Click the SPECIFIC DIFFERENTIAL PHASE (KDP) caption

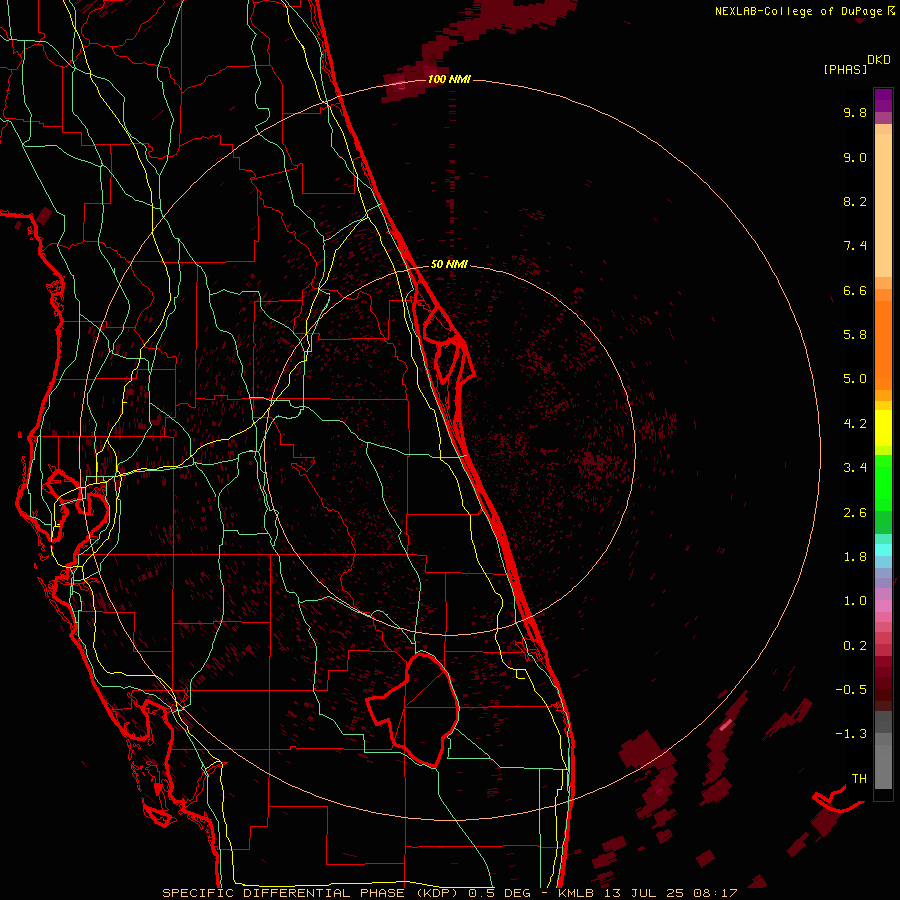point(309,893)
